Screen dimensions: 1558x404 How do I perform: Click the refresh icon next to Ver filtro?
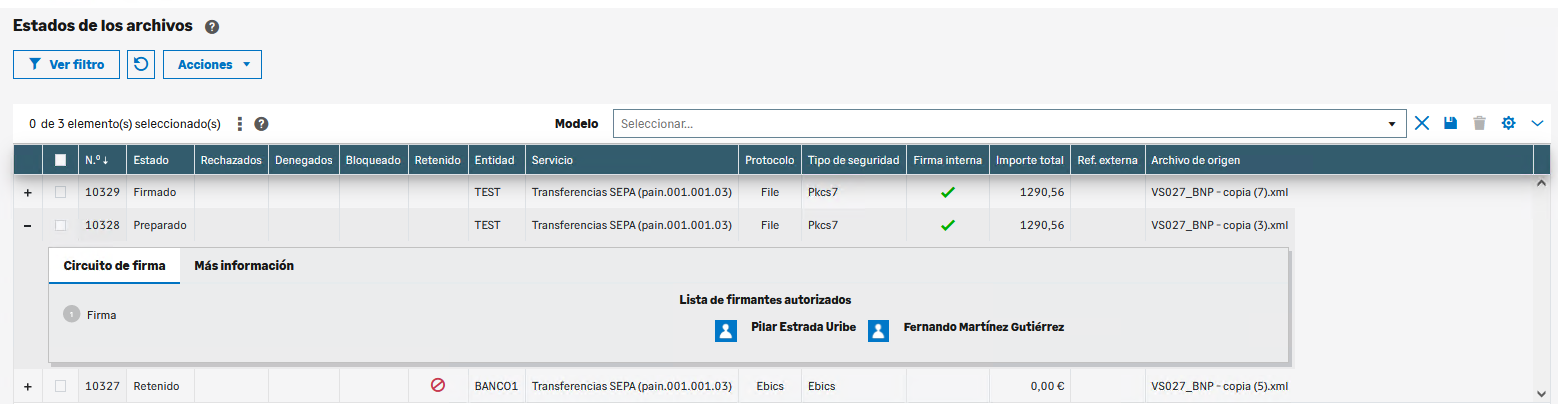(x=141, y=64)
